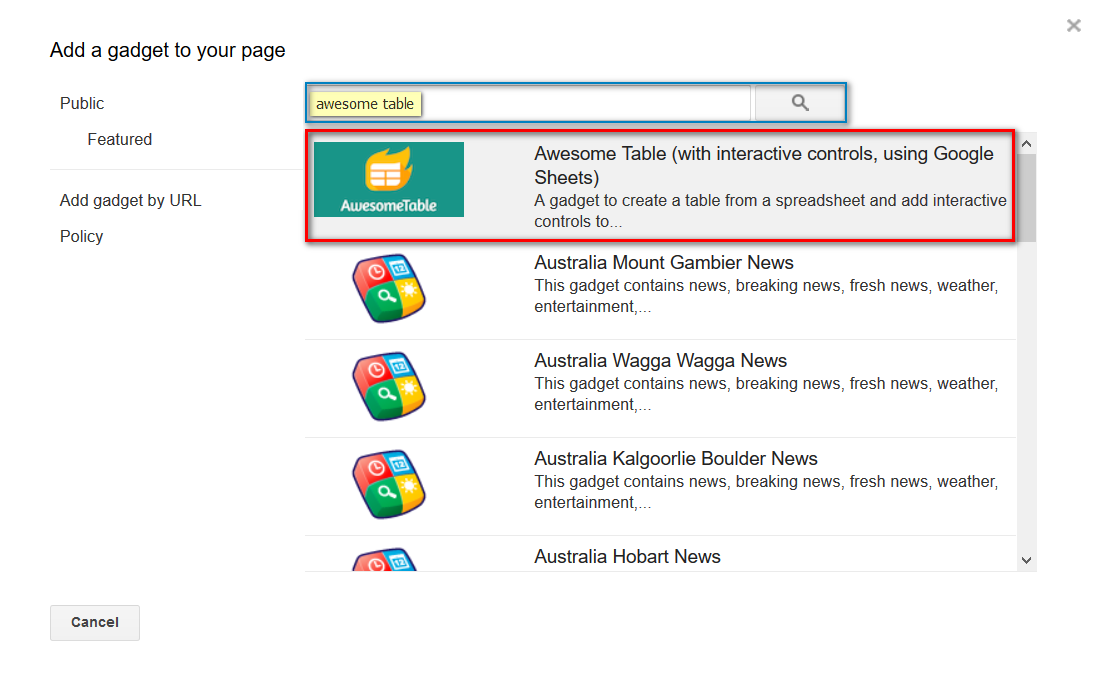Image resolution: width=1099 pixels, height=675 pixels.
Task: Pick the Australia Kalgoorlie Boulder News title
Action: pos(676,458)
